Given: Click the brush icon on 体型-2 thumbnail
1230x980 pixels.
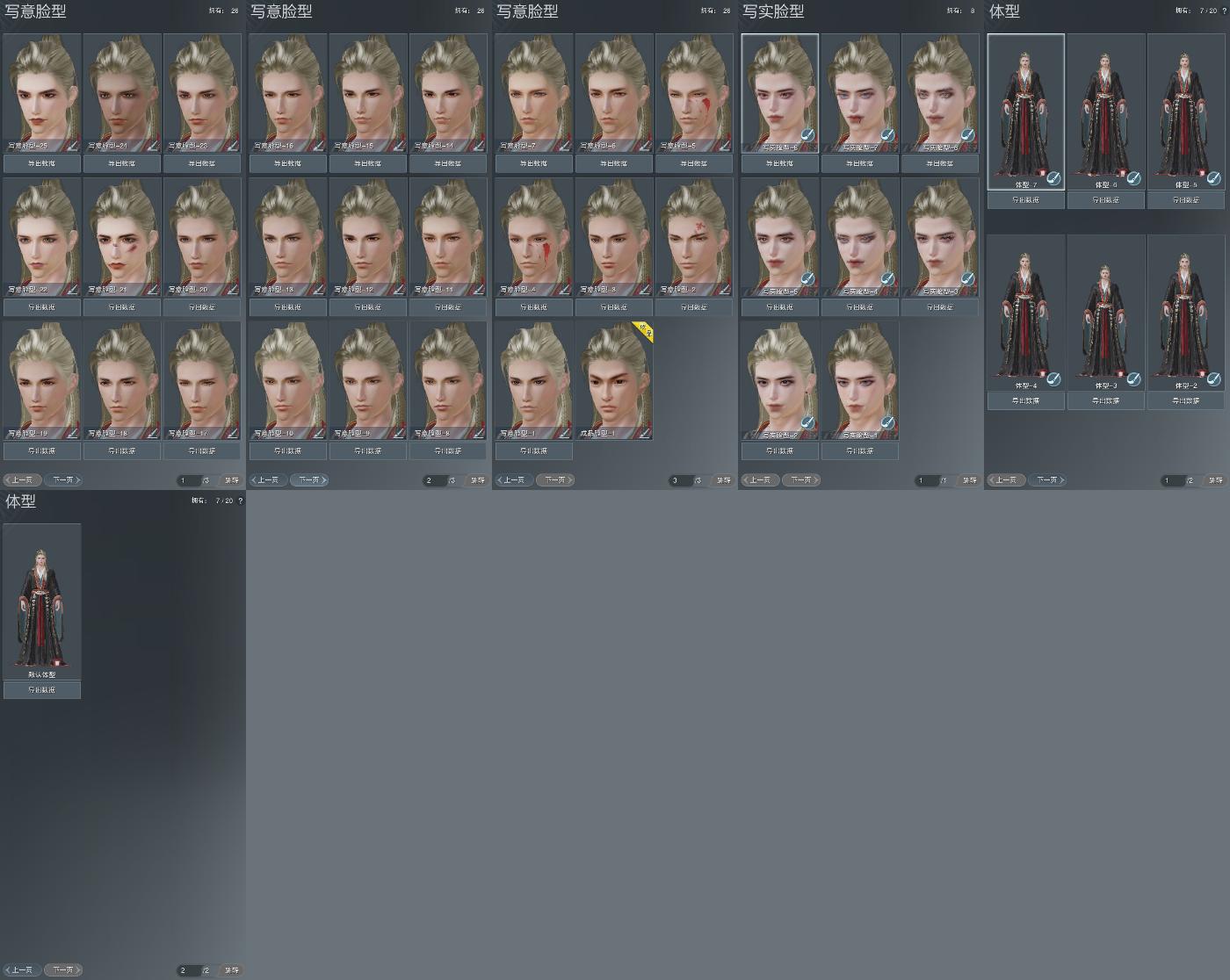Looking at the screenshot, I should point(1213,379).
